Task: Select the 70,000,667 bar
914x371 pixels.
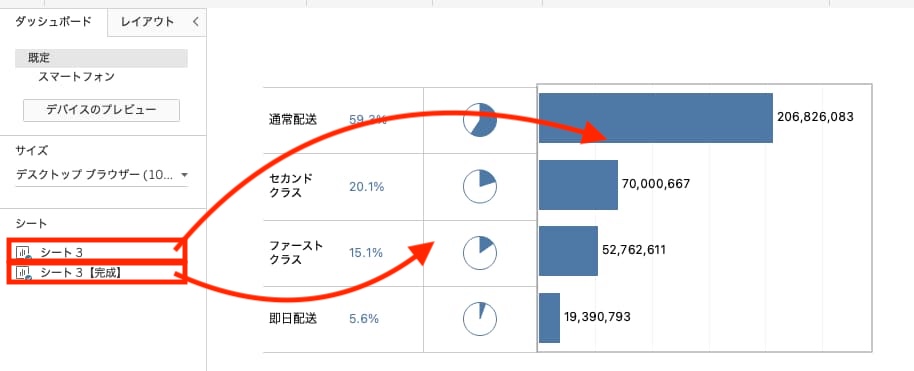Action: tap(578, 184)
